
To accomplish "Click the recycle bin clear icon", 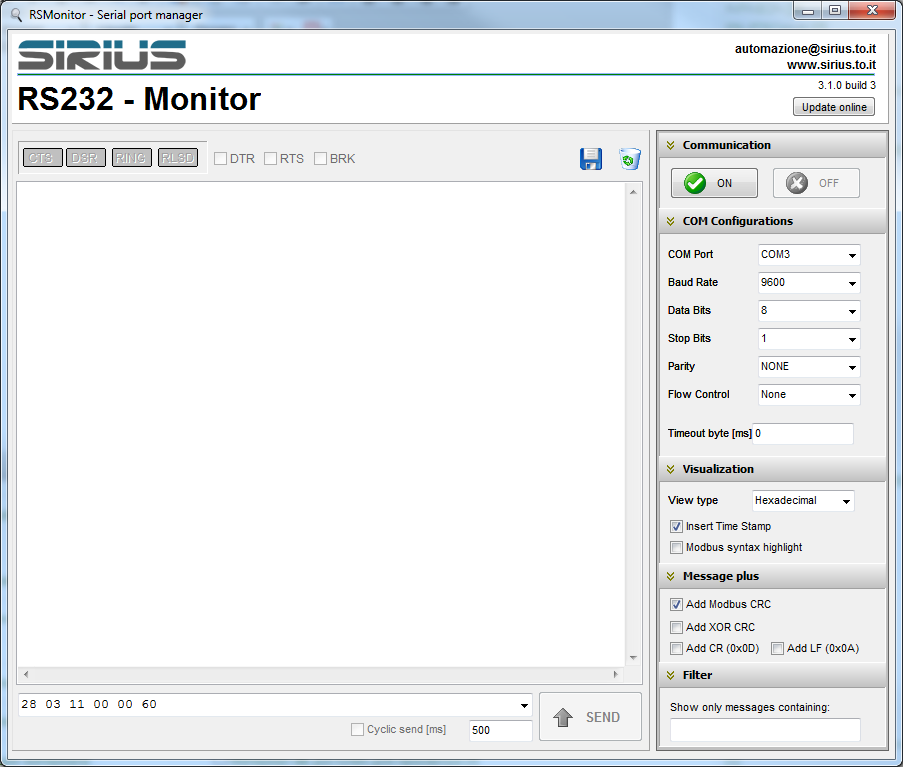I will tap(629, 159).
